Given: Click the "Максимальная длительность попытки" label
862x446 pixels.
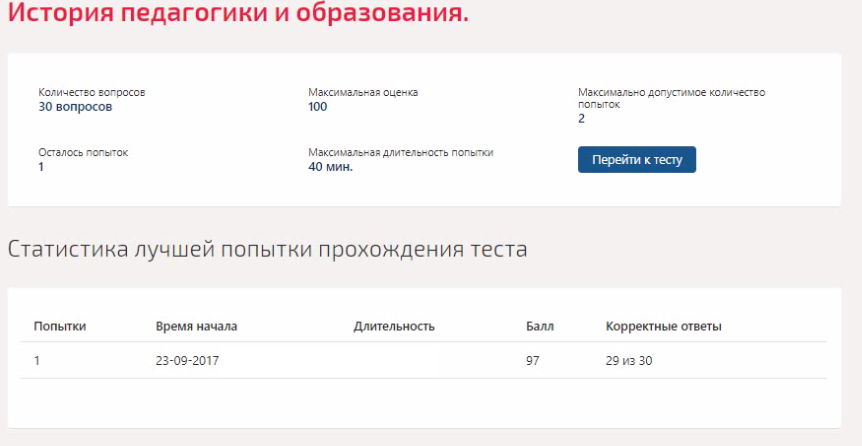Looking at the screenshot, I should pos(400,153).
